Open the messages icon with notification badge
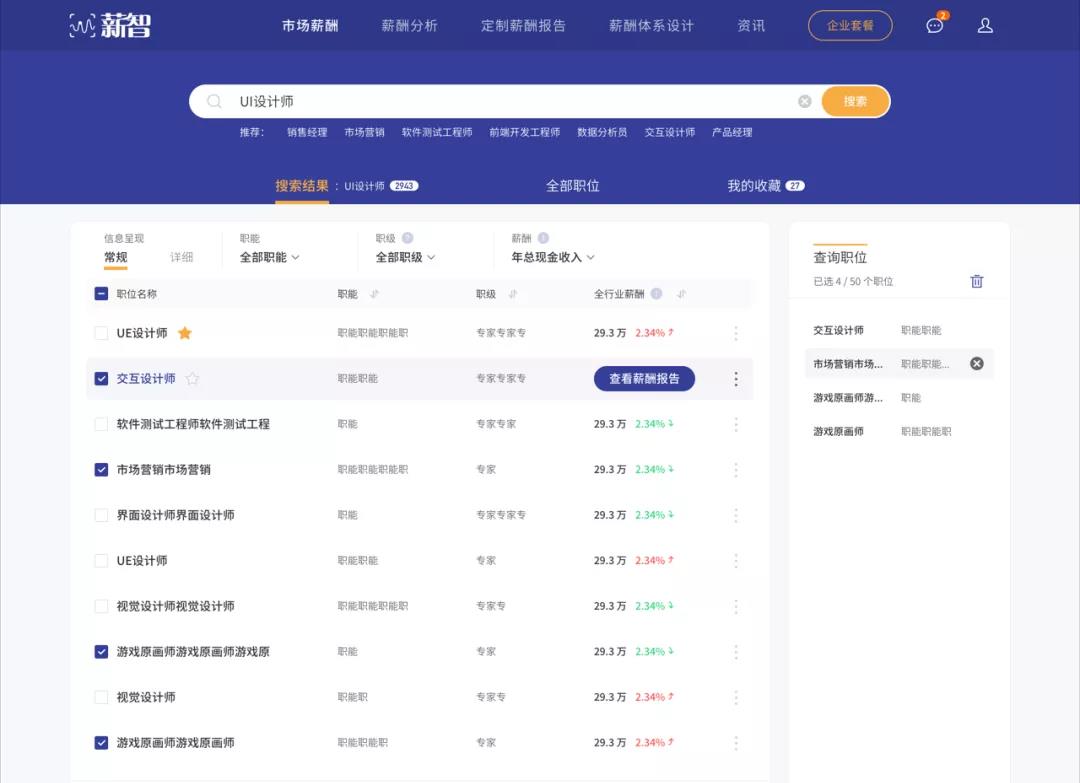Viewport: 1080px width, 783px height. tap(935, 26)
